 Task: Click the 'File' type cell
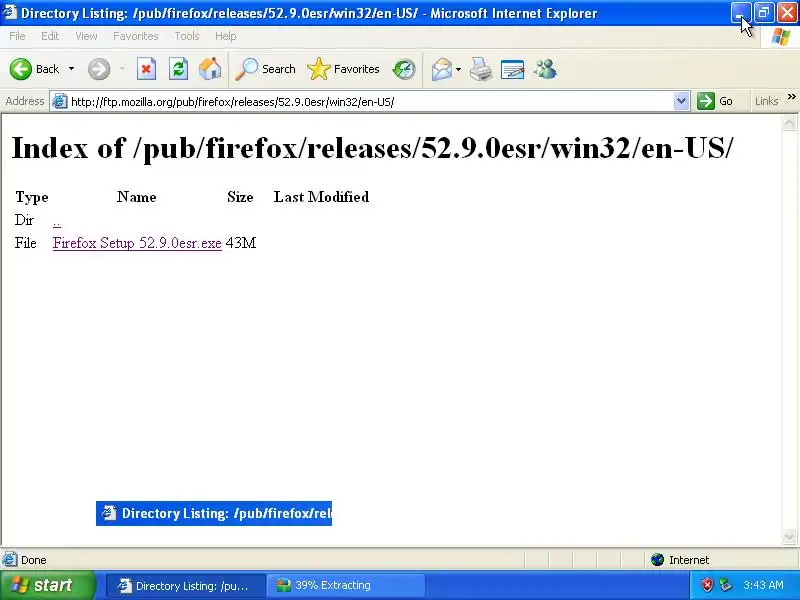(26, 243)
